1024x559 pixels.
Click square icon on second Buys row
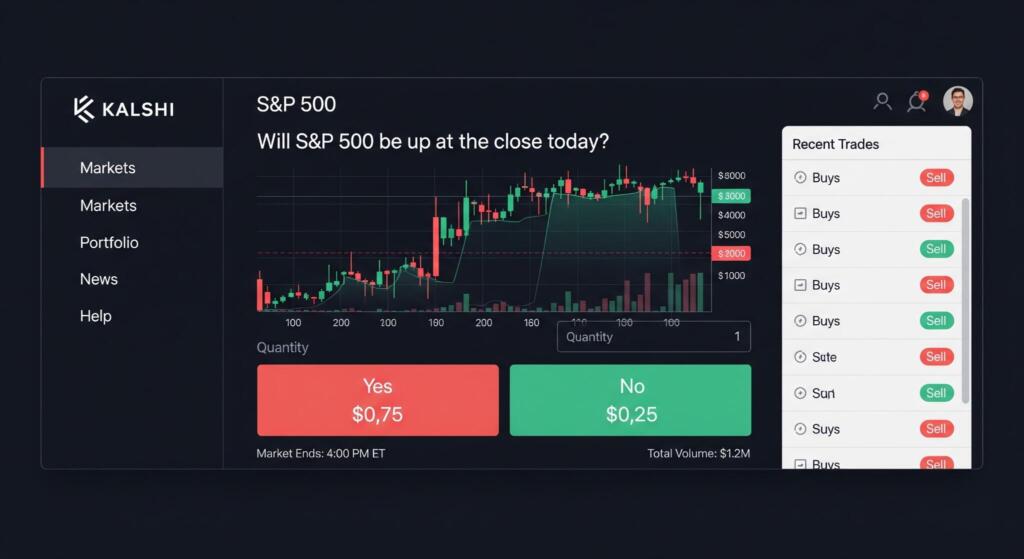point(800,214)
